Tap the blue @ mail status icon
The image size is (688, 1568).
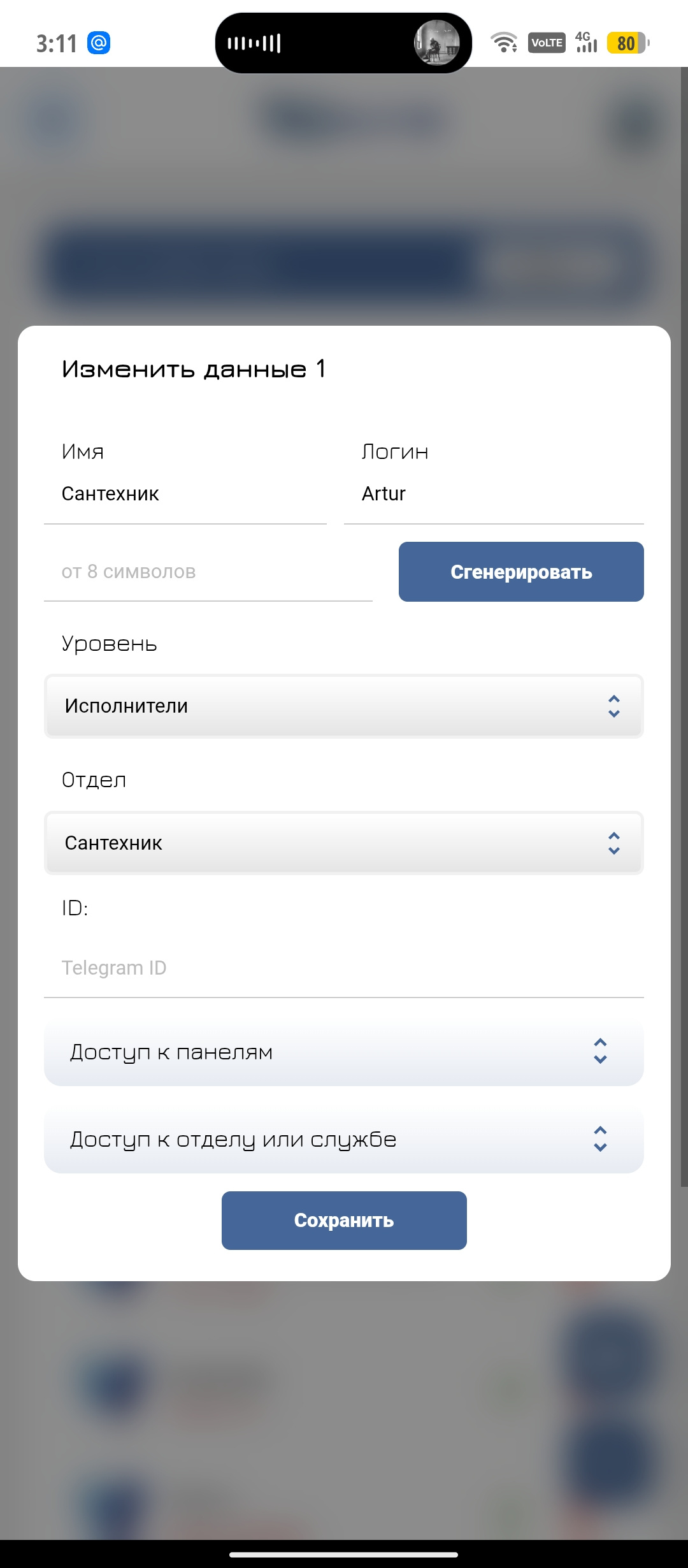(99, 43)
